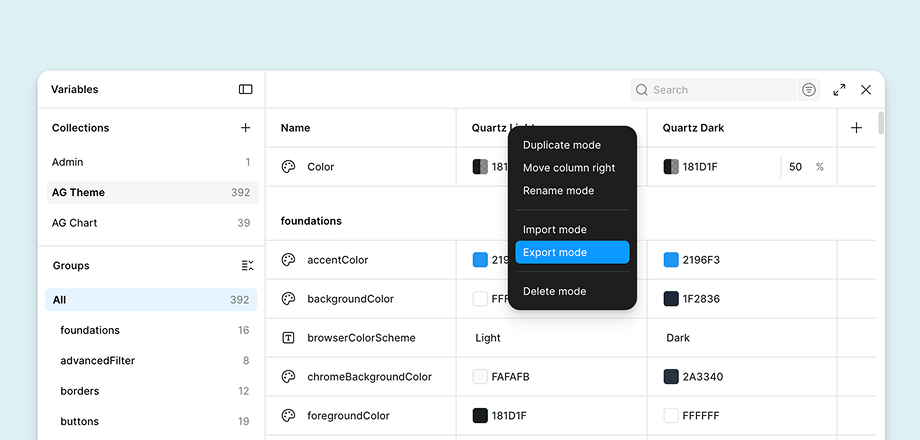Open the 2A3340 chromeBackgroundColor swatch
The image size is (920, 440).
(x=671, y=377)
